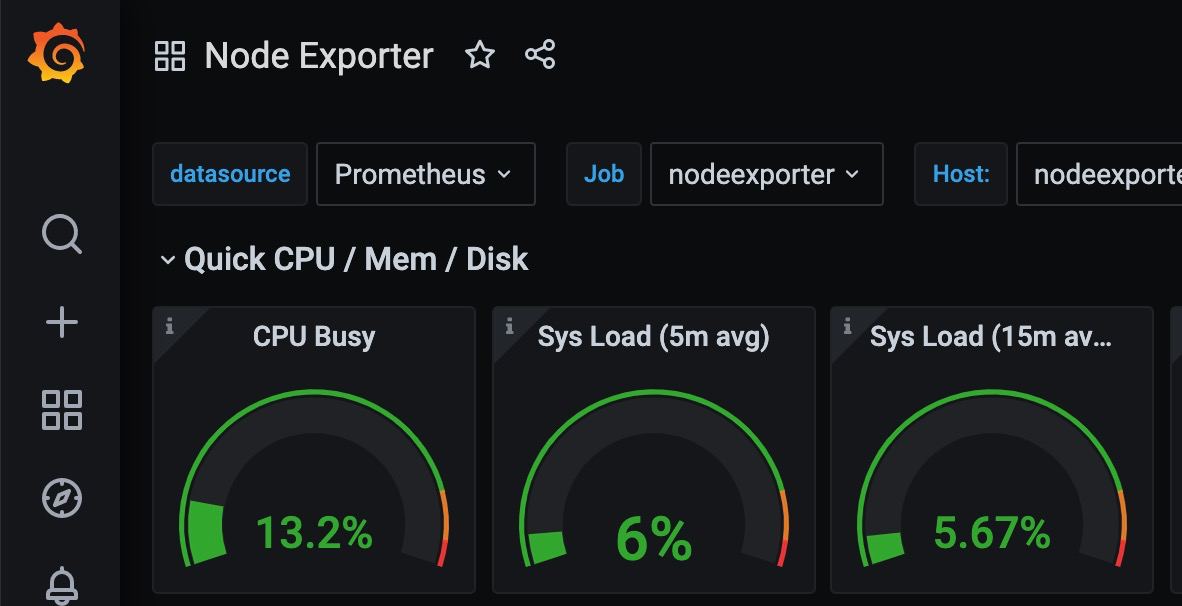Star the Node Exporter dashboard
This screenshot has width=1182, height=606.
tap(479, 55)
